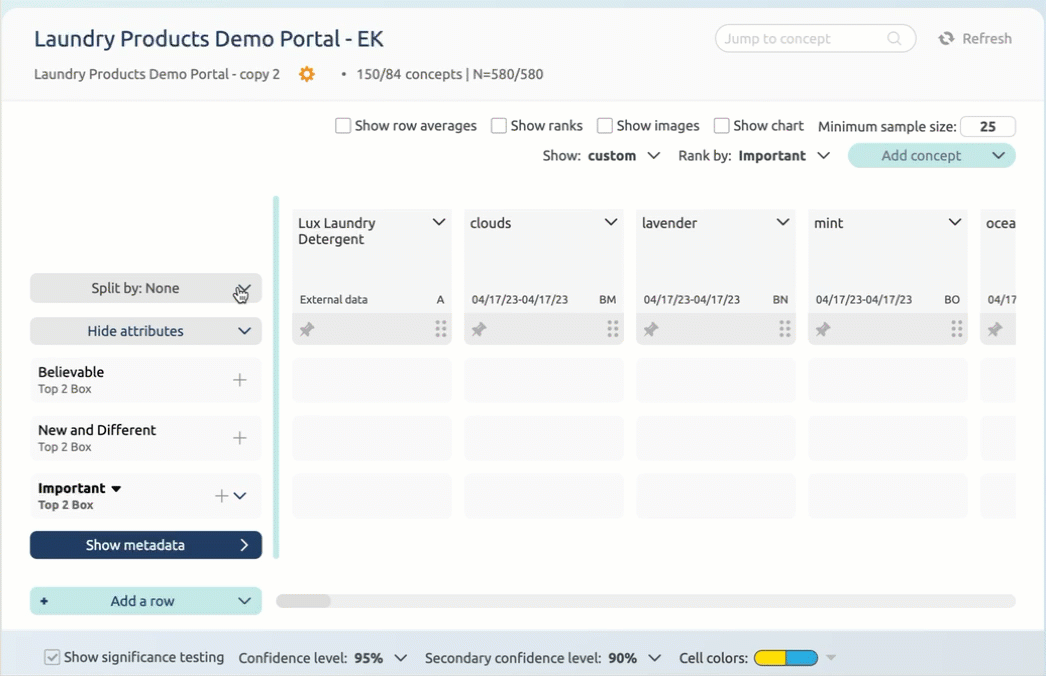The width and height of the screenshot is (1046, 676).
Task: Enable Show row averages checkbox
Action: 343,126
